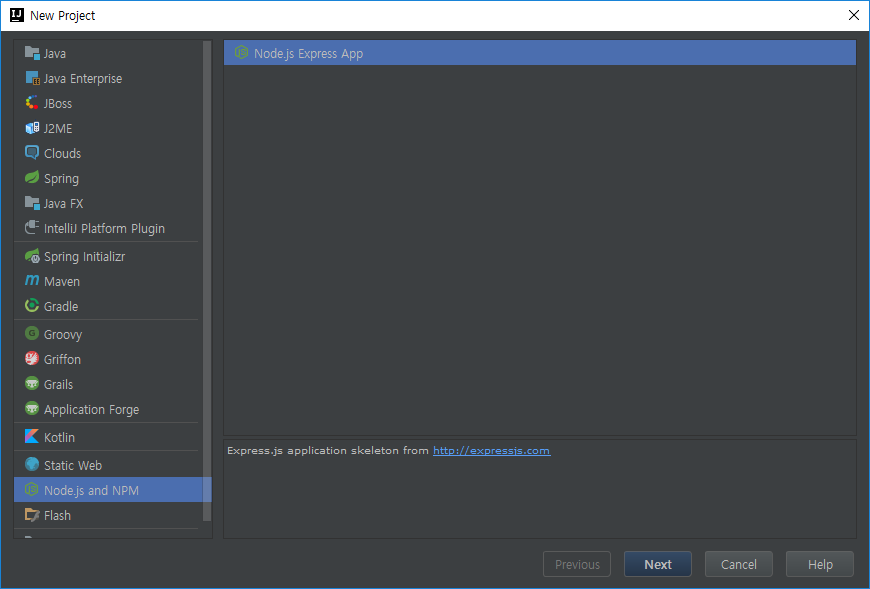Click the Node.js Express App template icon
870x589 pixels.
[241, 53]
